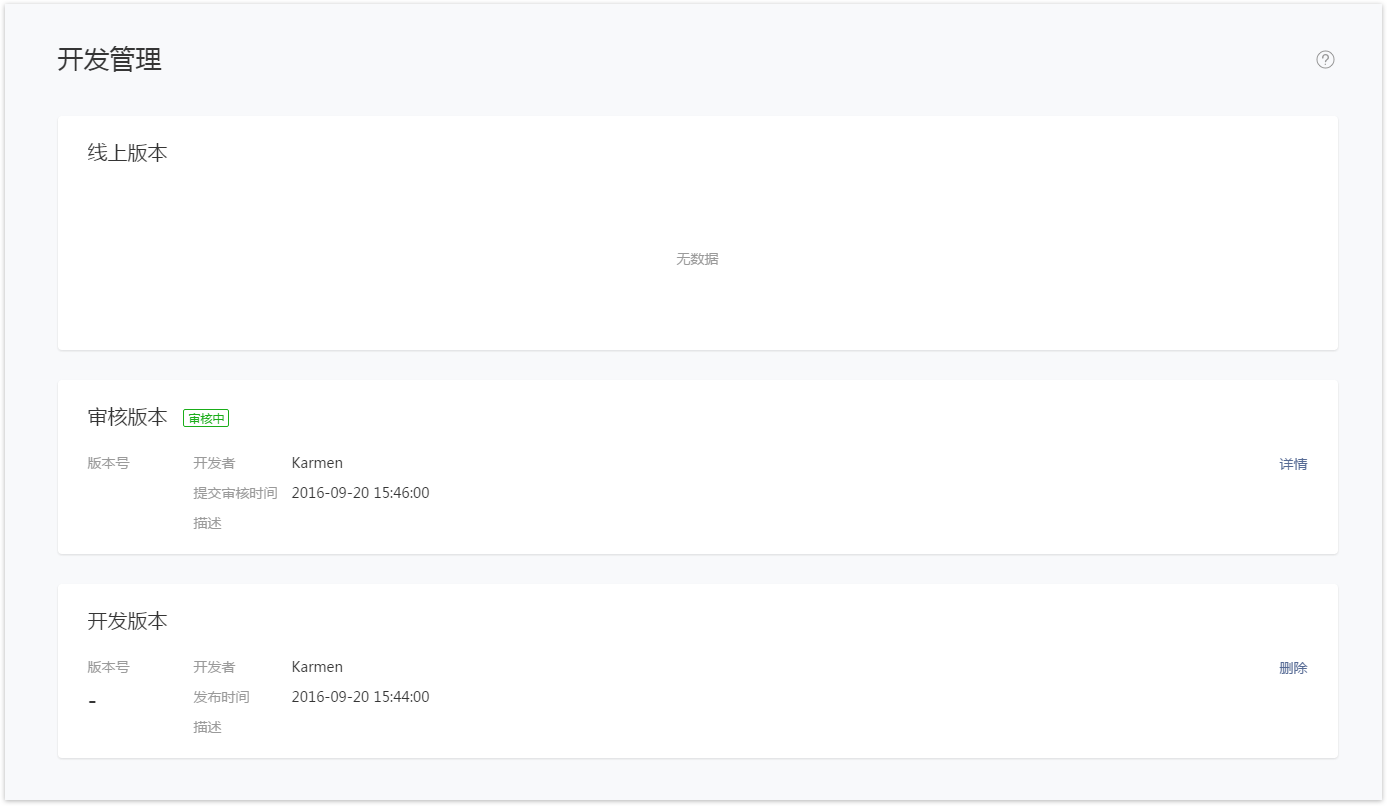Select the 2016-09-20 15:44:00 timestamp
This screenshot has width=1387, height=806.
pyautogui.click(x=361, y=697)
